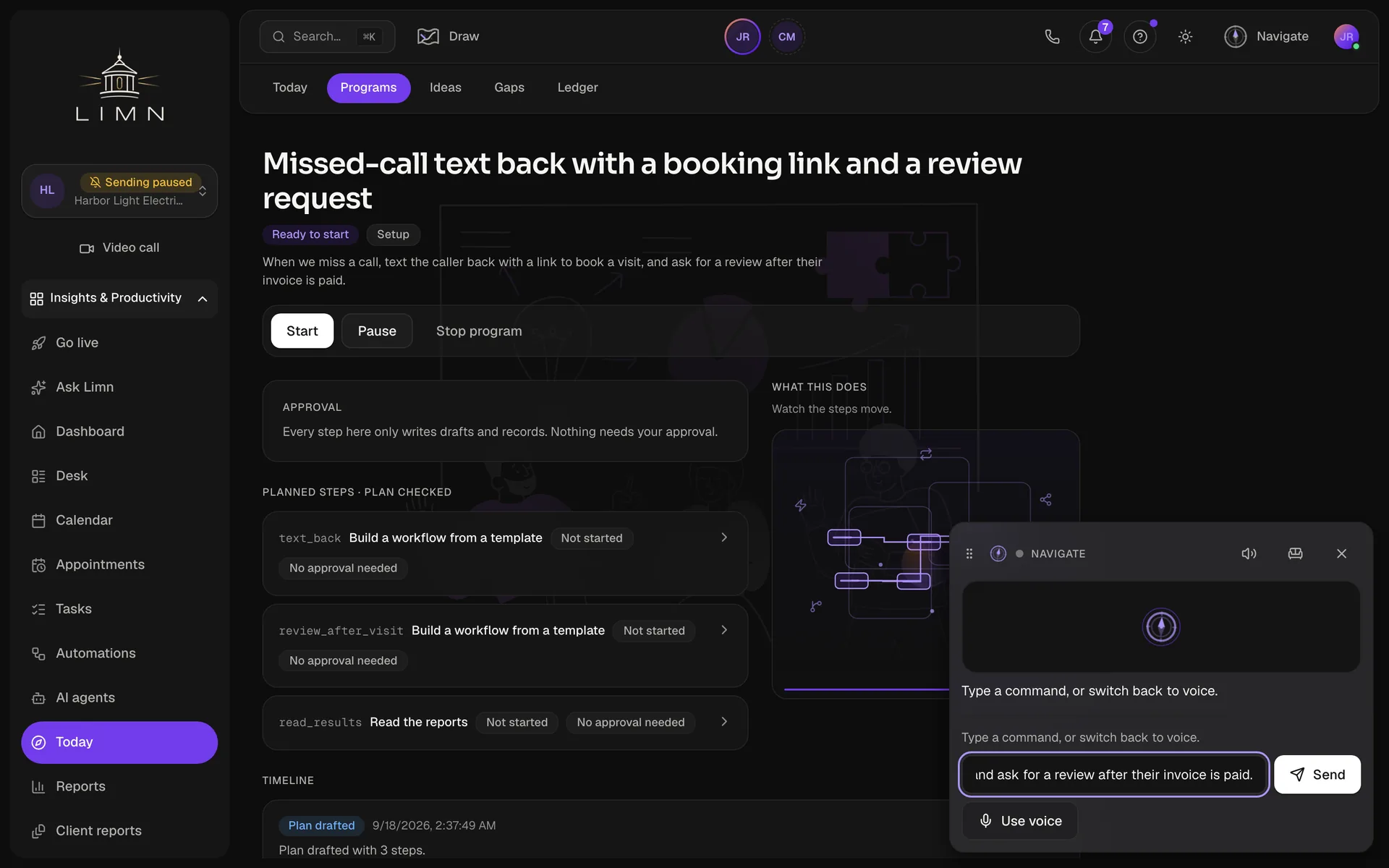Open Harbor Light Electric account switcher

tap(119, 191)
